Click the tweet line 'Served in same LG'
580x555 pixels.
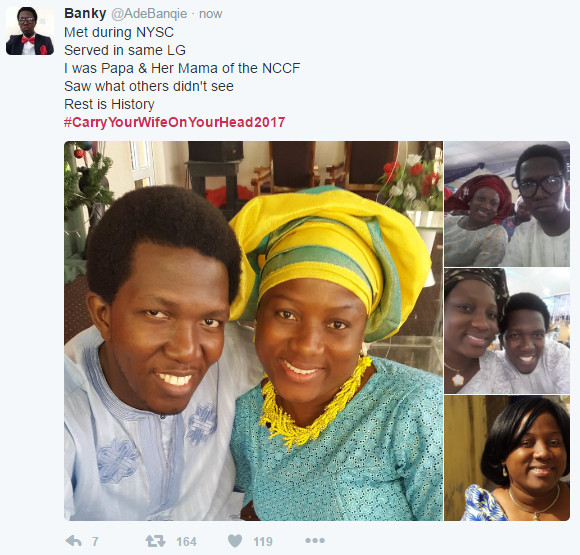click(125, 50)
